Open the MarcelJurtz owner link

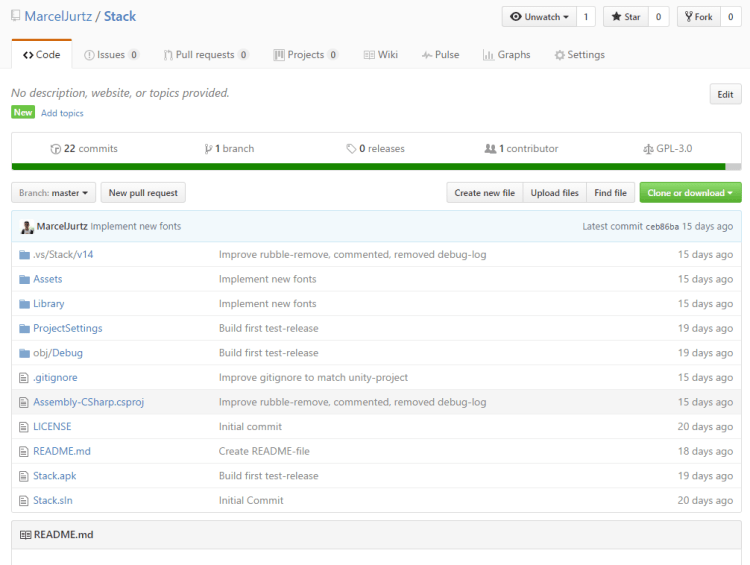pyautogui.click(x=58, y=16)
